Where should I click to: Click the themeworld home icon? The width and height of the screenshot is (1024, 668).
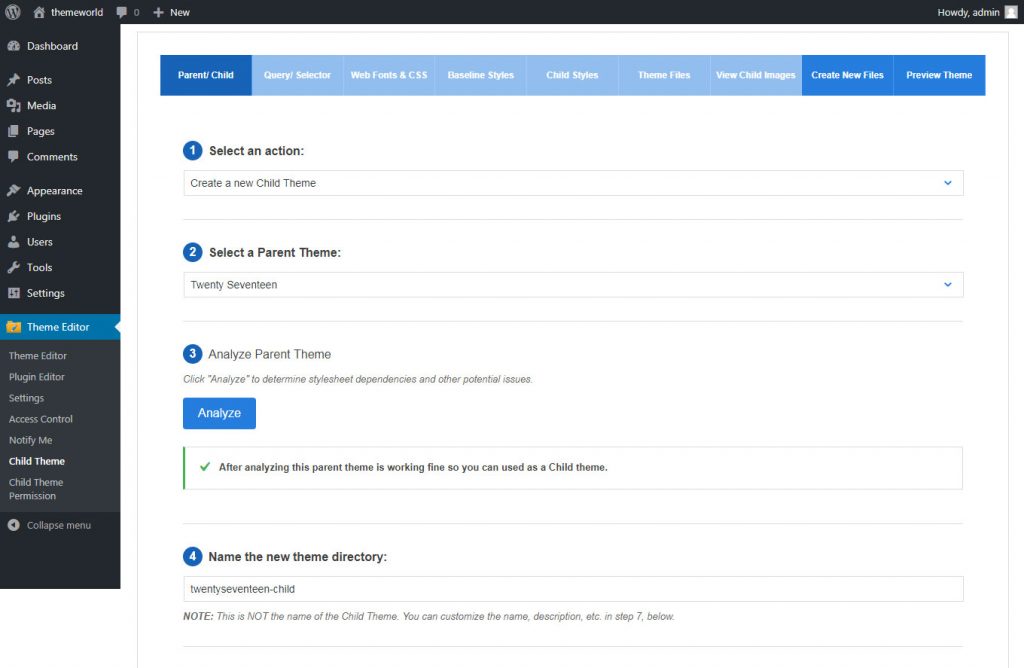point(39,12)
